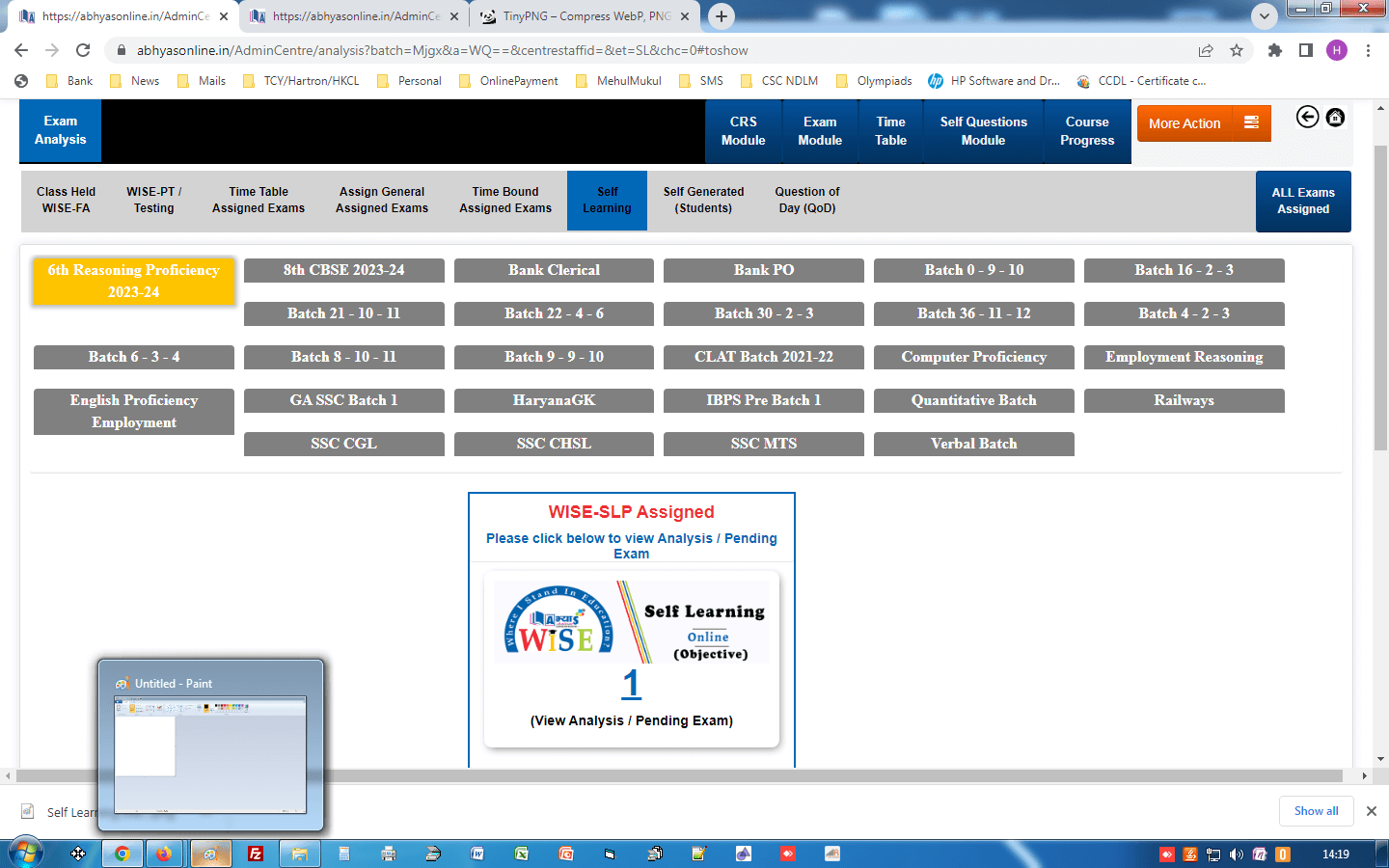This screenshot has height=868, width=1389.
Task: Open the tab search chevron dropdown
Action: (x=1264, y=16)
